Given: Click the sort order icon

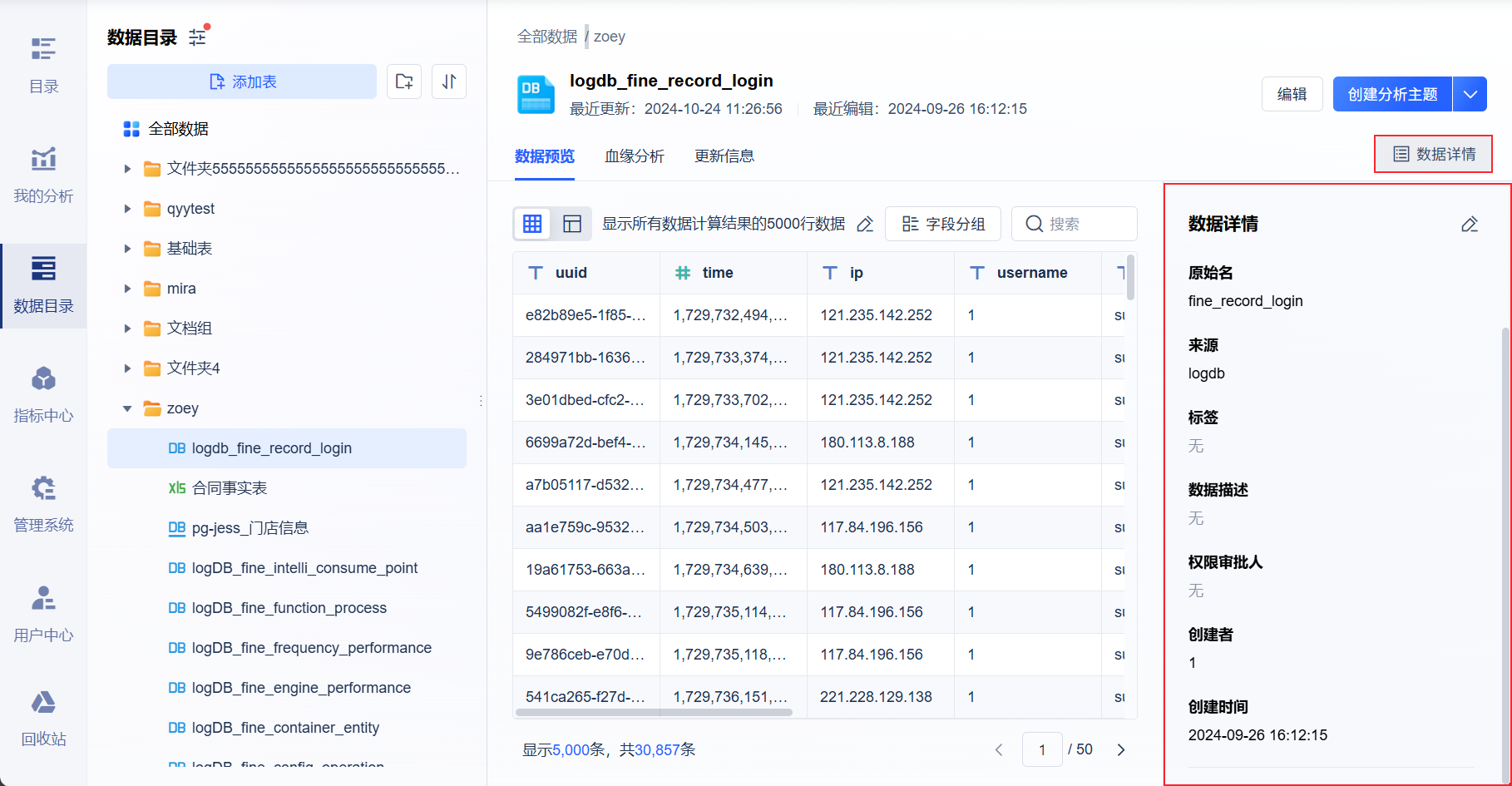Looking at the screenshot, I should 449,82.
